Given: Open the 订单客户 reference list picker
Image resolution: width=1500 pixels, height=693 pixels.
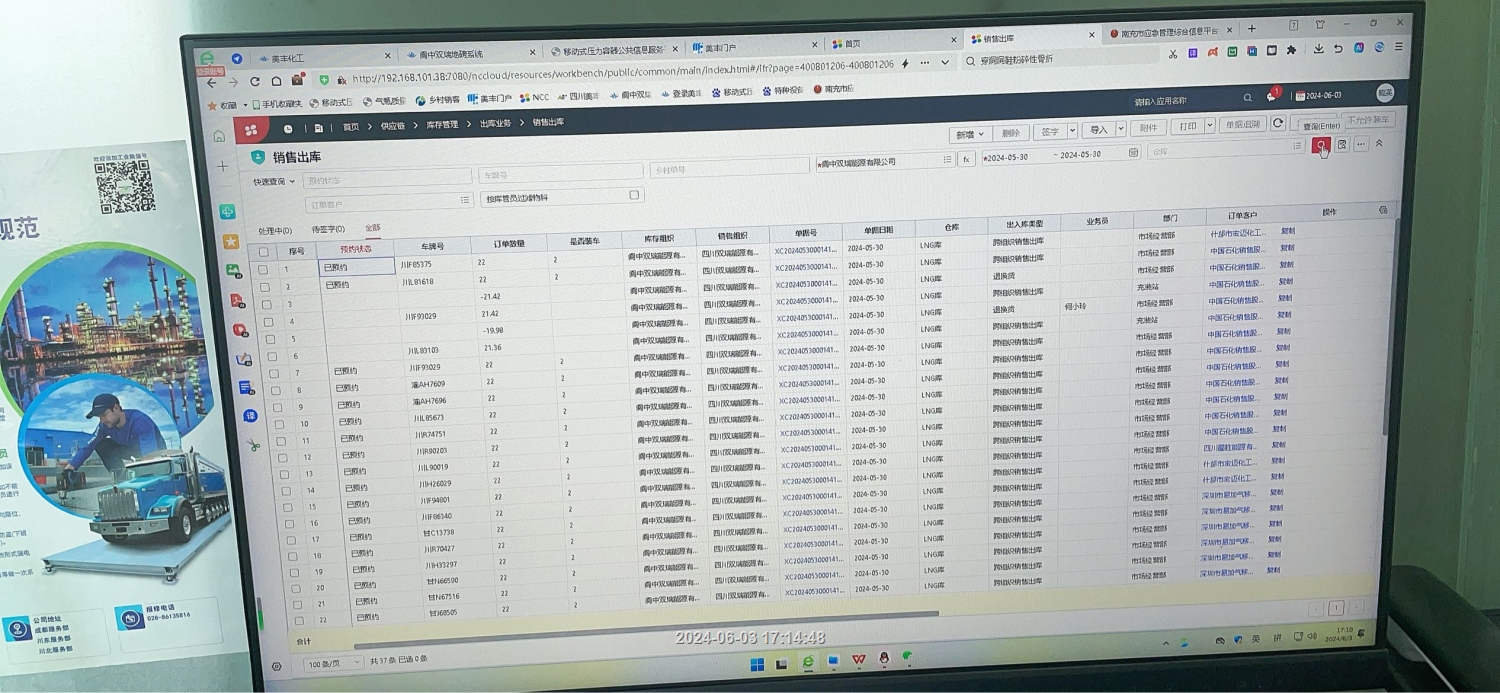Looking at the screenshot, I should [x=465, y=201].
